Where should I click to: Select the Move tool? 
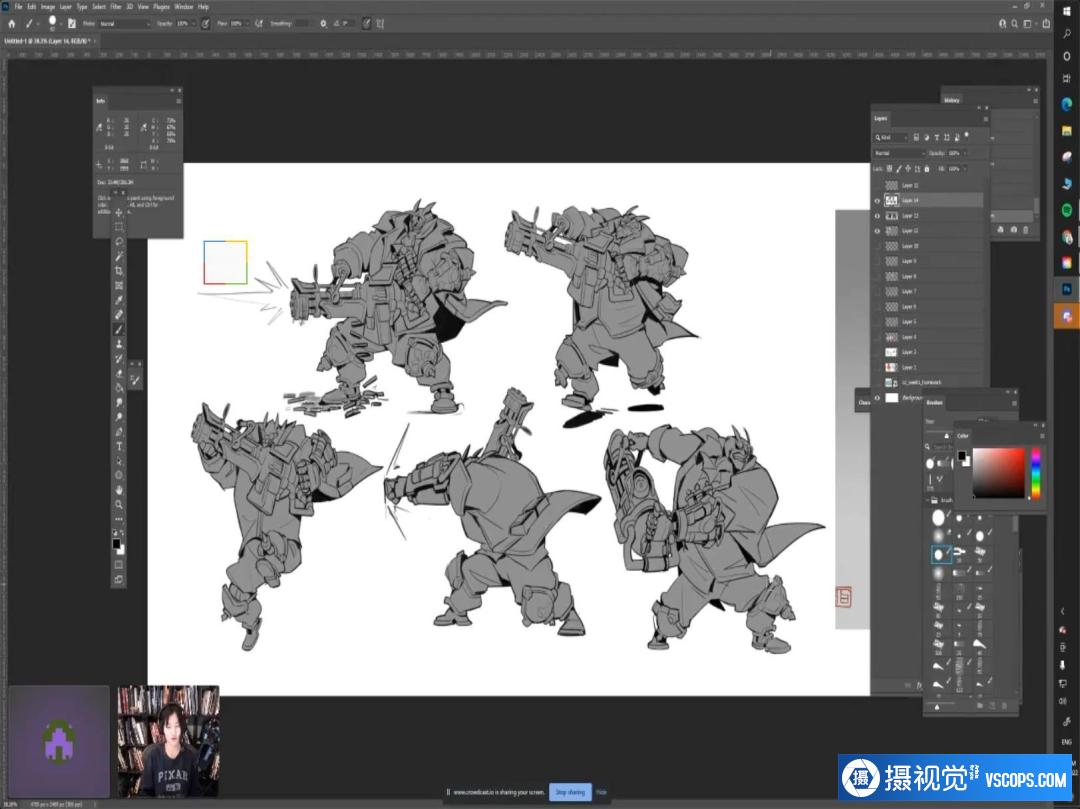(x=118, y=213)
